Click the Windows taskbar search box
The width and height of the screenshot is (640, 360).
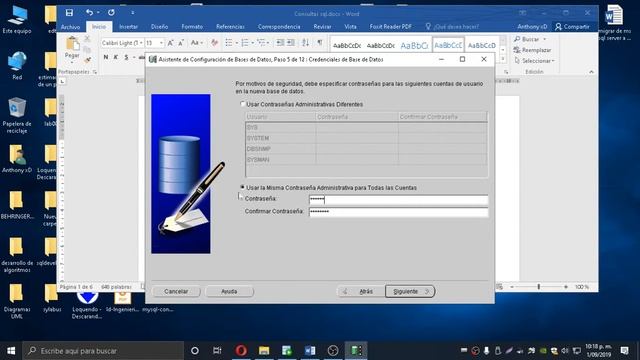click(103, 350)
